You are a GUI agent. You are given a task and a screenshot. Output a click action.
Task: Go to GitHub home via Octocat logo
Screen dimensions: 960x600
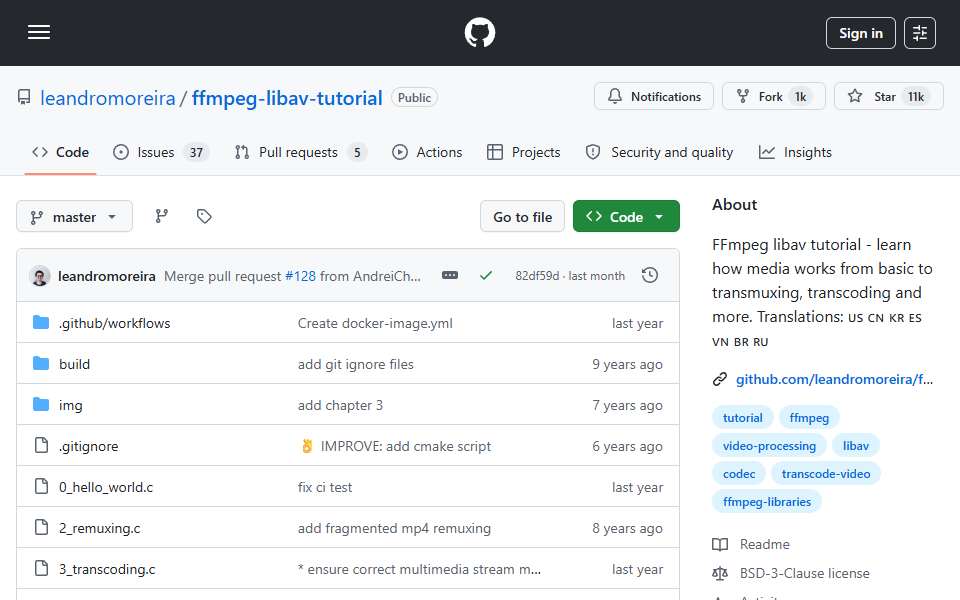(x=479, y=32)
